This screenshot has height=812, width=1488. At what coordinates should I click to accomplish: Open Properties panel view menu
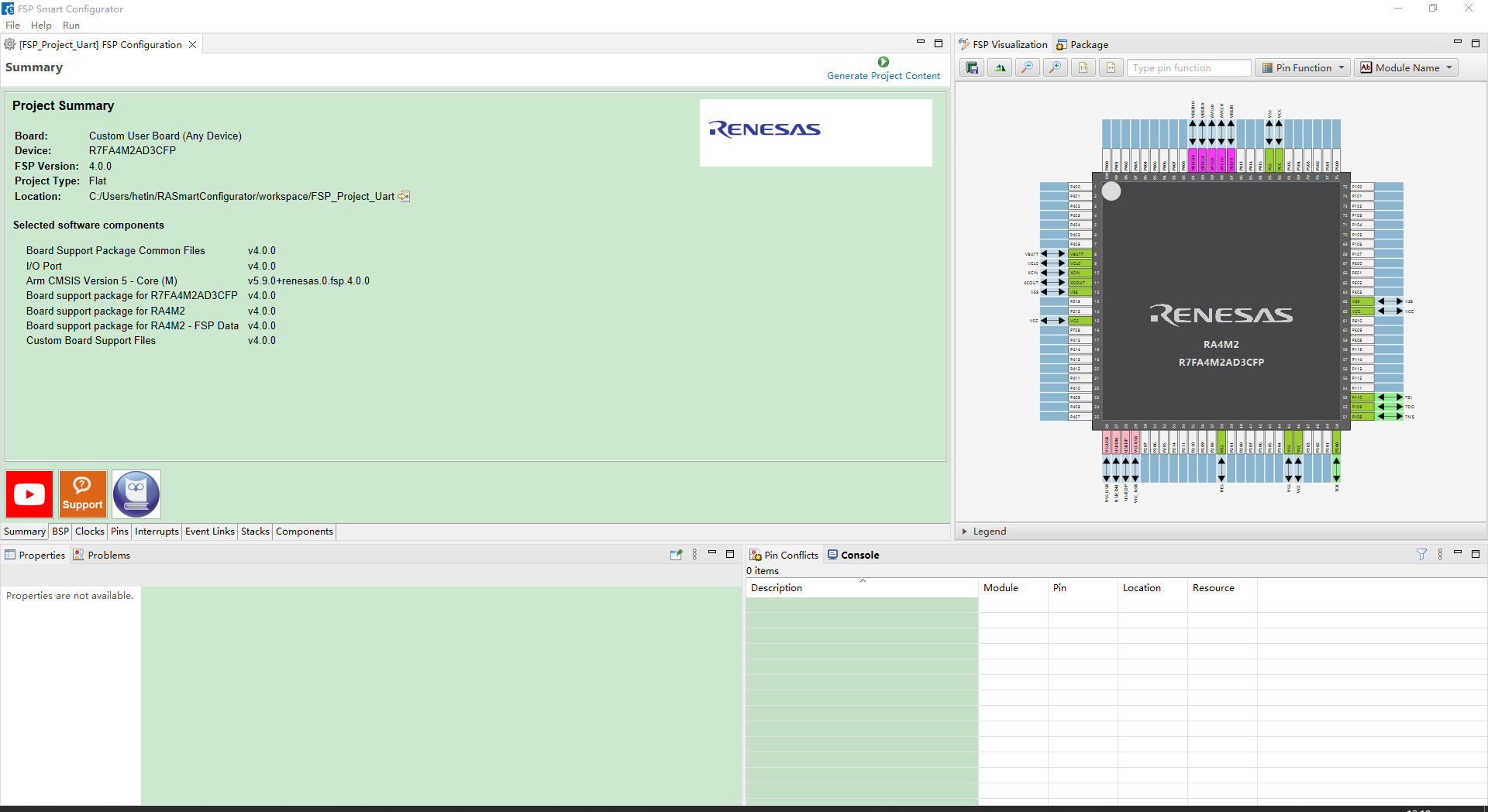(x=695, y=555)
